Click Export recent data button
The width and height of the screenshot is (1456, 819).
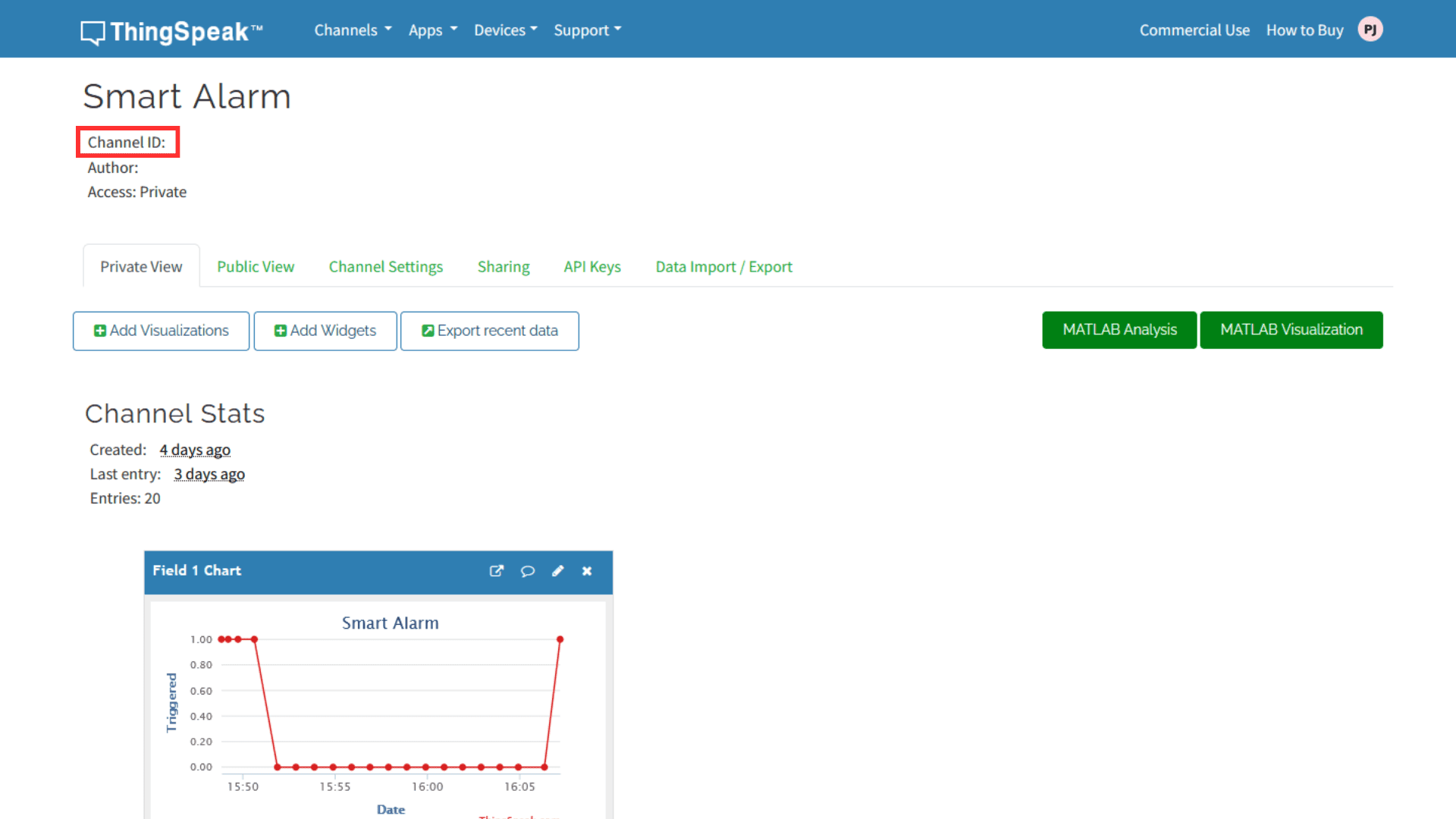click(490, 331)
